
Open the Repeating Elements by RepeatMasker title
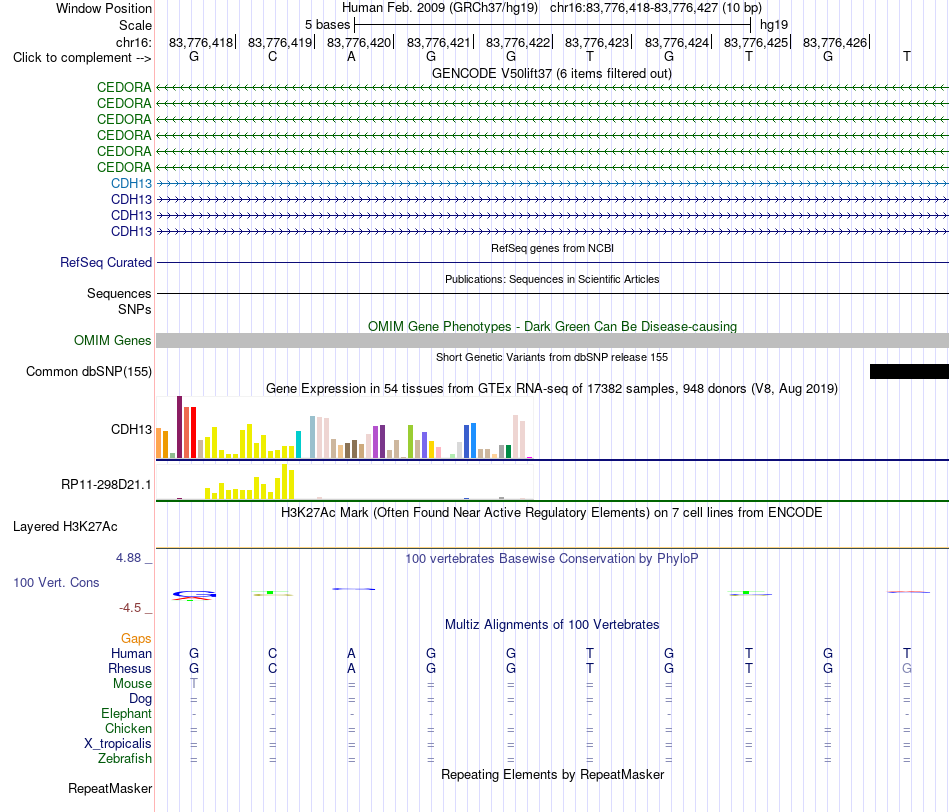pyautogui.click(x=552, y=774)
